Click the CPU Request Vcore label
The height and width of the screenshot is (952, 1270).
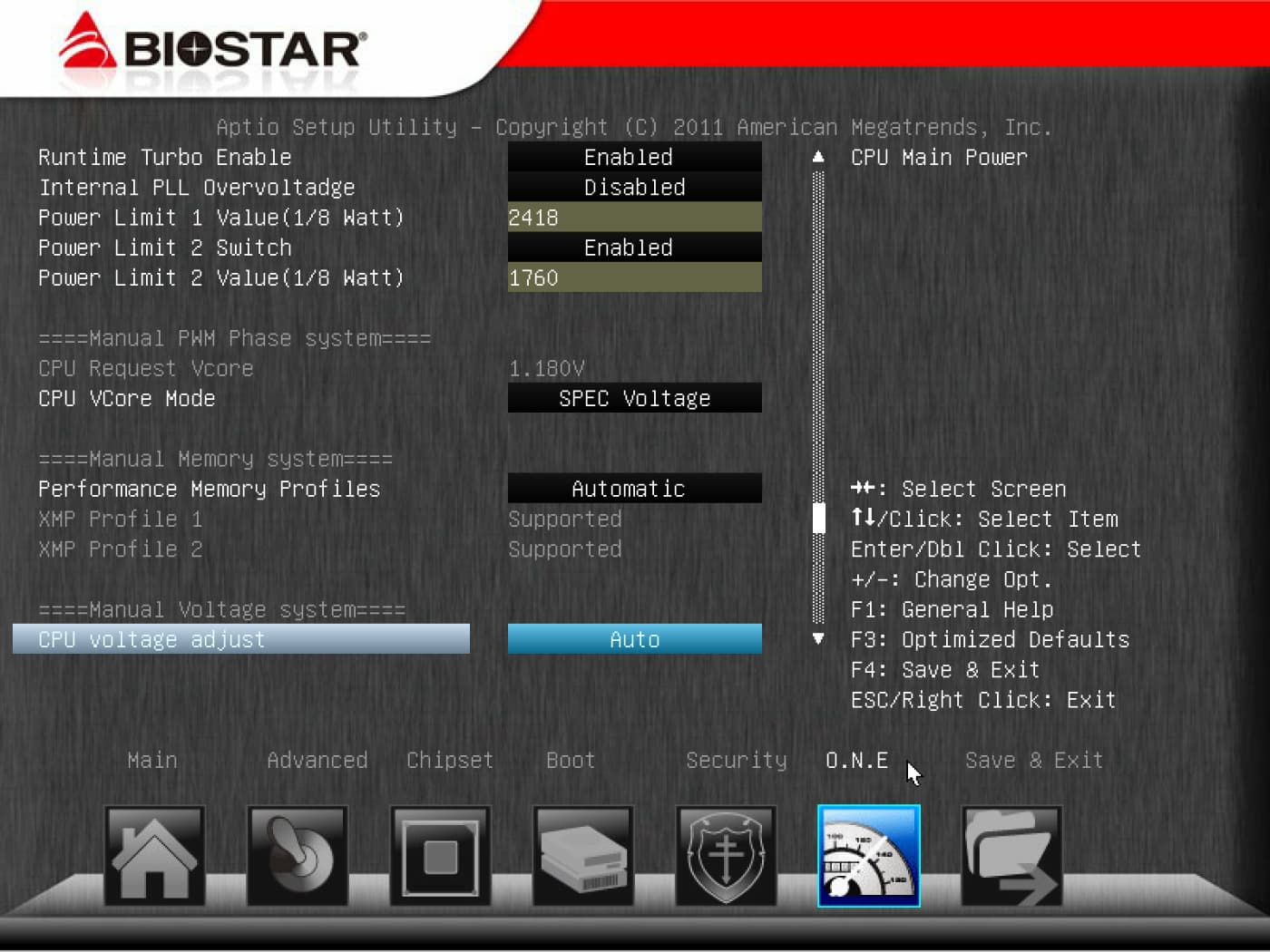[146, 368]
